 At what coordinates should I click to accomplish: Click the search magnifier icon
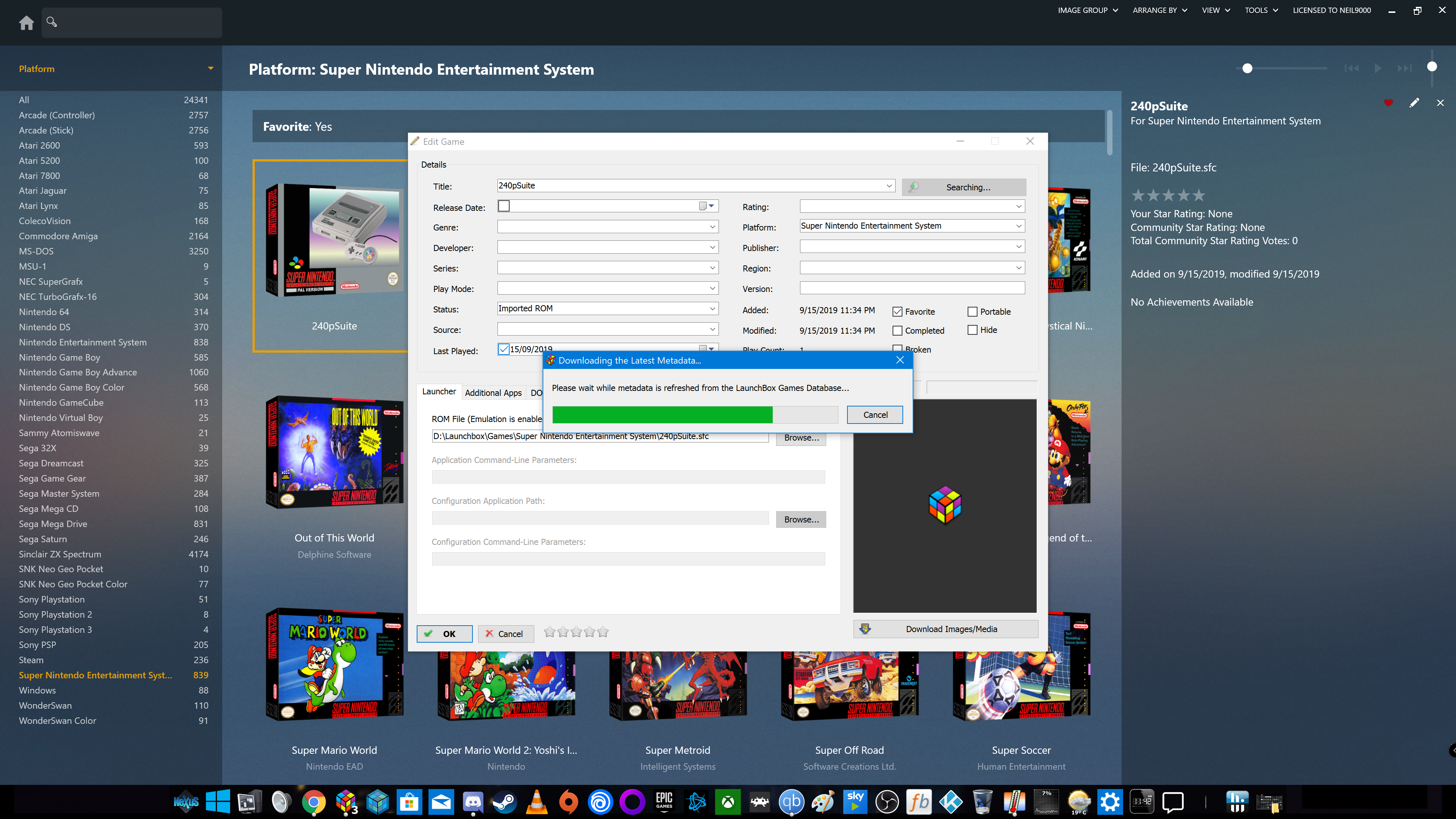pyautogui.click(x=52, y=22)
